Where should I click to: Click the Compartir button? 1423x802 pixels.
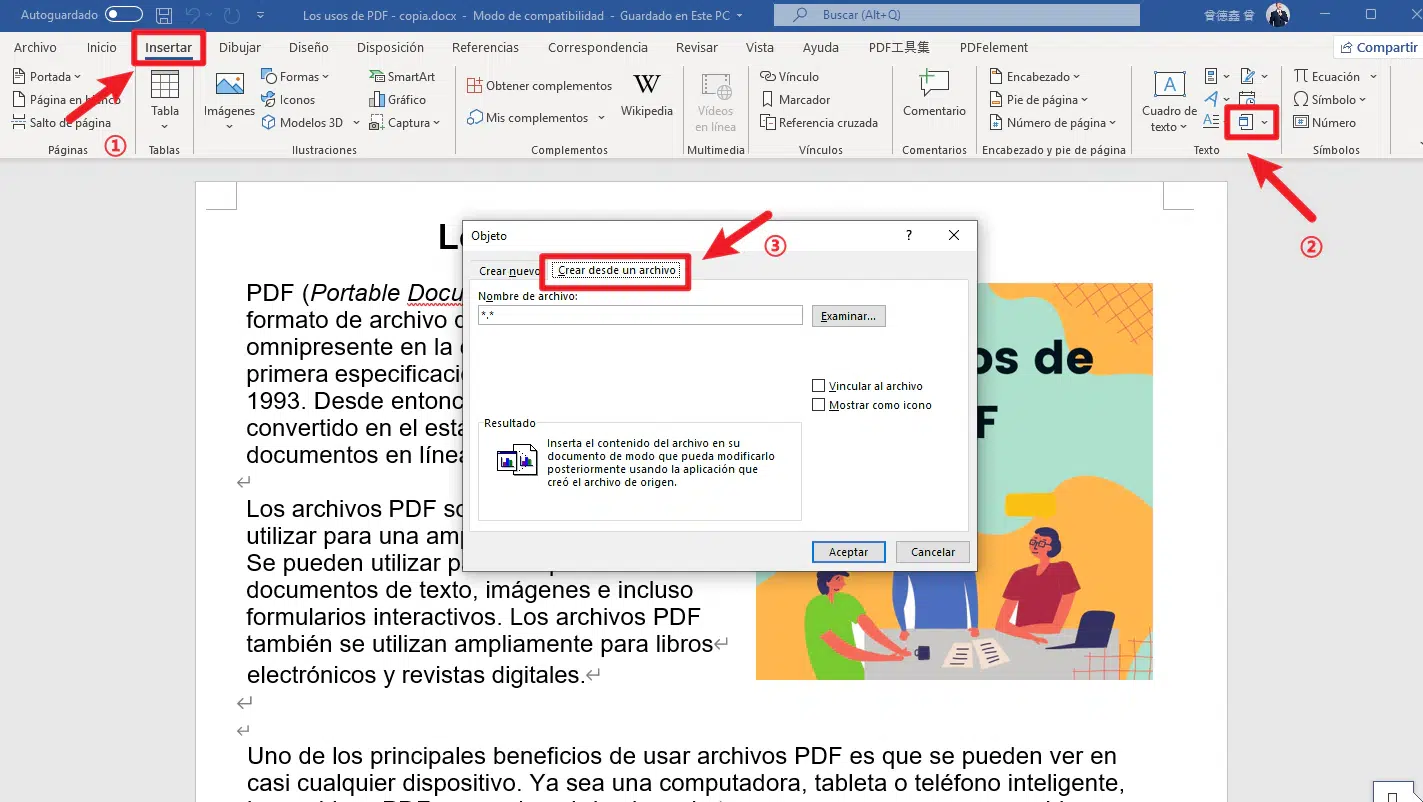point(1378,47)
